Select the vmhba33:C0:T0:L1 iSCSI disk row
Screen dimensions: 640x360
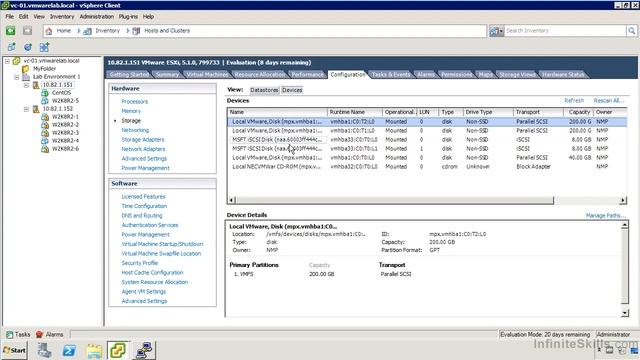[x=427, y=149]
